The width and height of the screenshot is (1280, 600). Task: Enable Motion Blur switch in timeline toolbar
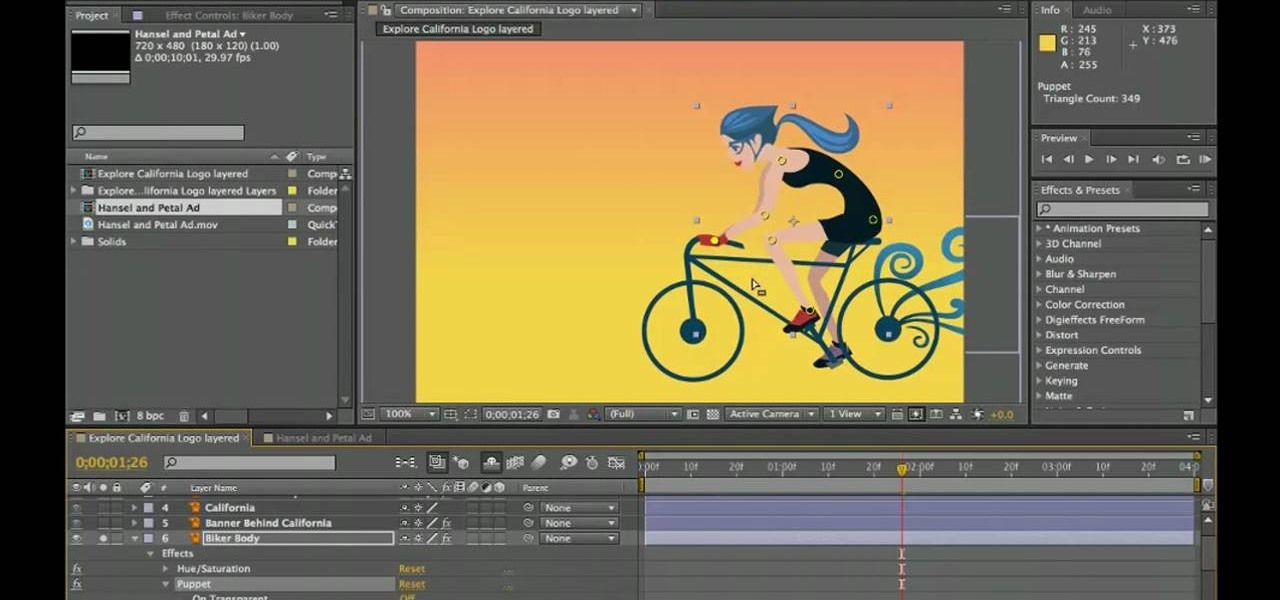[539, 463]
